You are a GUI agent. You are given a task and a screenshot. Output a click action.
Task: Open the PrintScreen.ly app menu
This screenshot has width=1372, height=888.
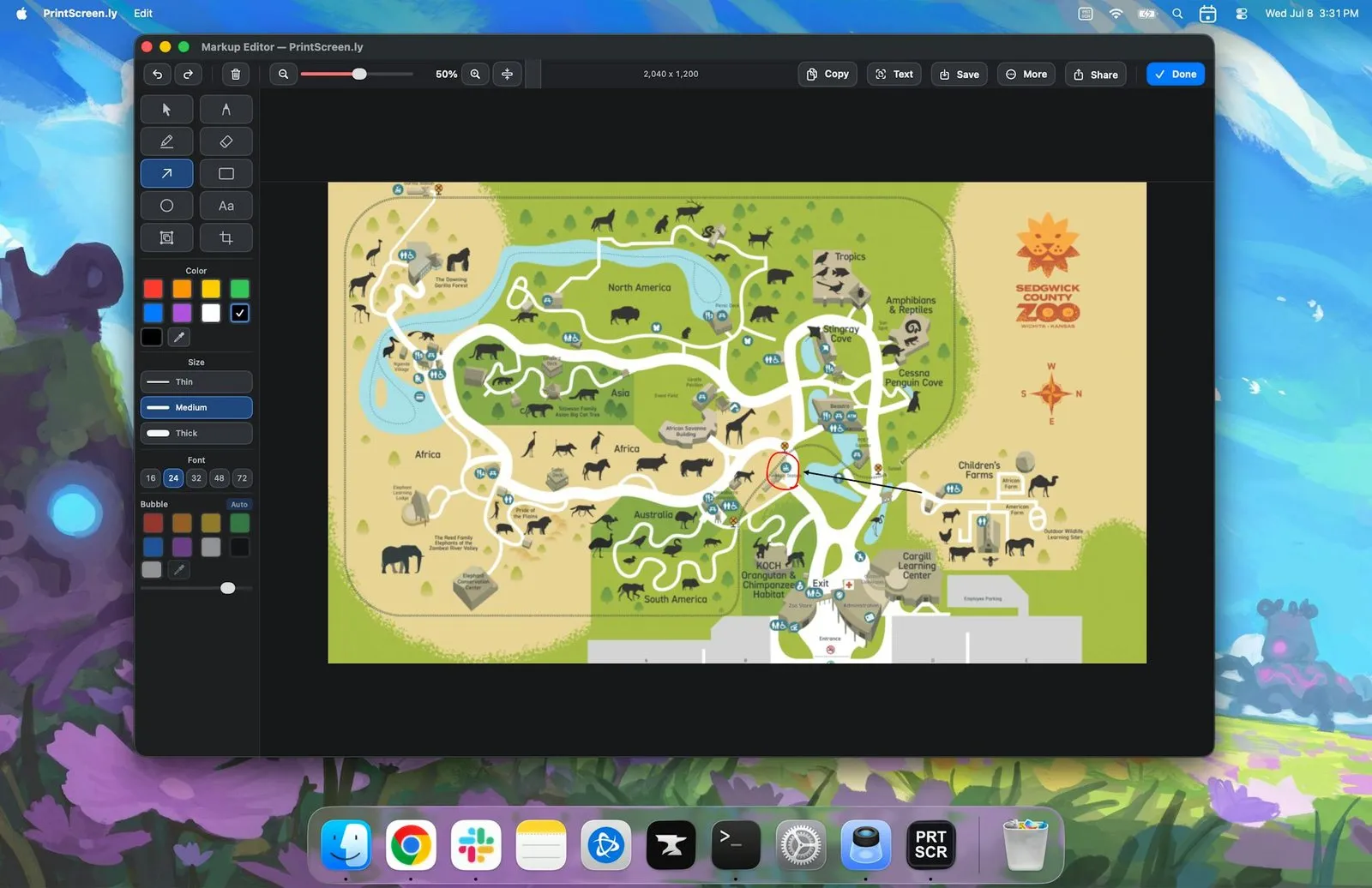click(x=80, y=13)
